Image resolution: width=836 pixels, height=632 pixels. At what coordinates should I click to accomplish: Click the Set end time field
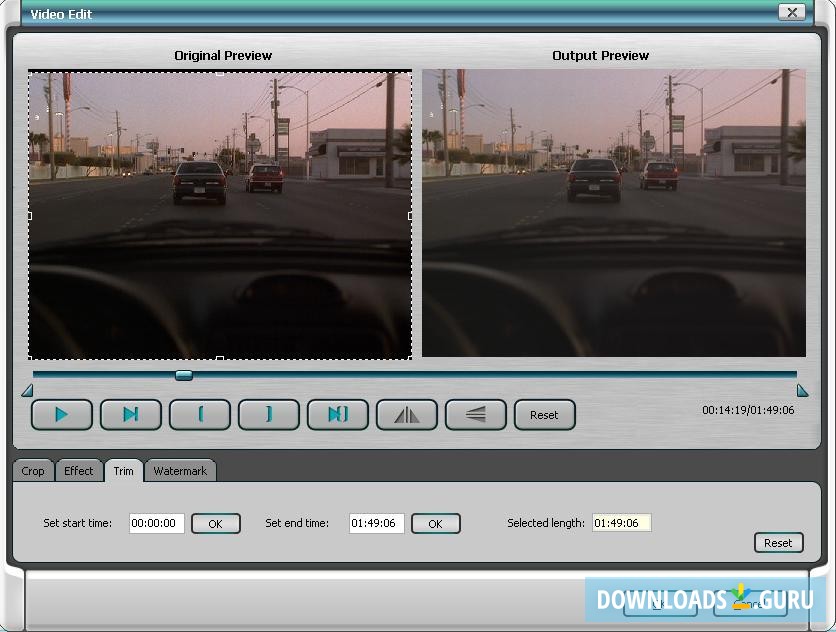pos(376,523)
